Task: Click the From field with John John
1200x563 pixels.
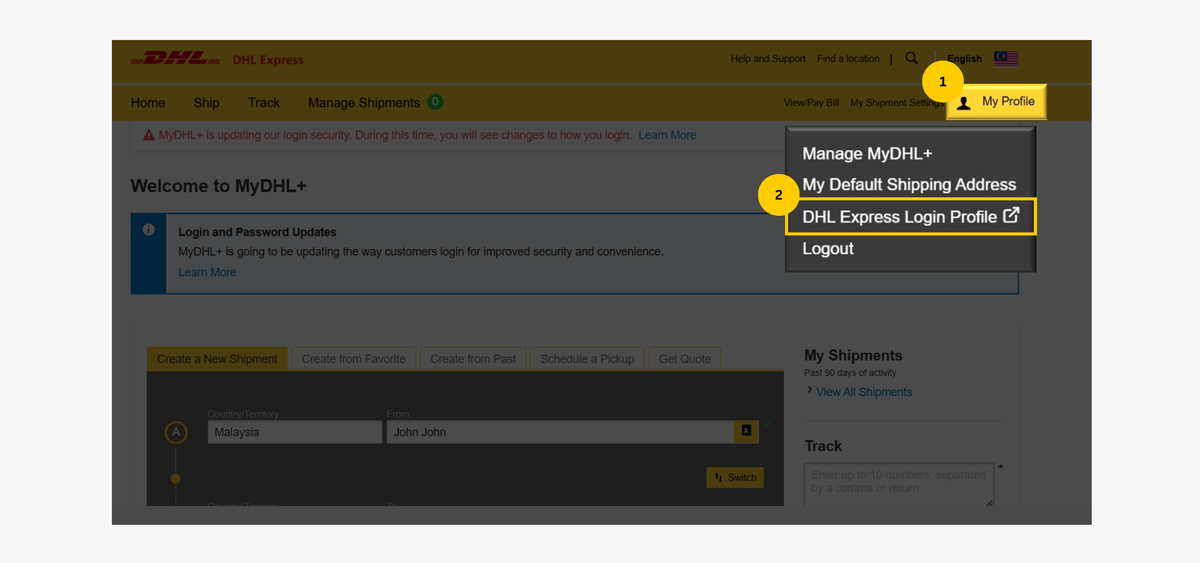Action: pos(572,432)
